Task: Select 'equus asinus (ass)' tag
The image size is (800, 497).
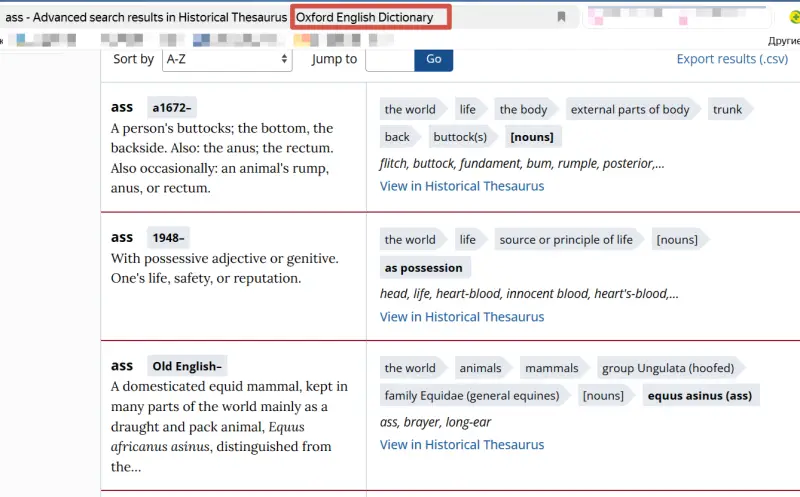Action: pyautogui.click(x=699, y=395)
